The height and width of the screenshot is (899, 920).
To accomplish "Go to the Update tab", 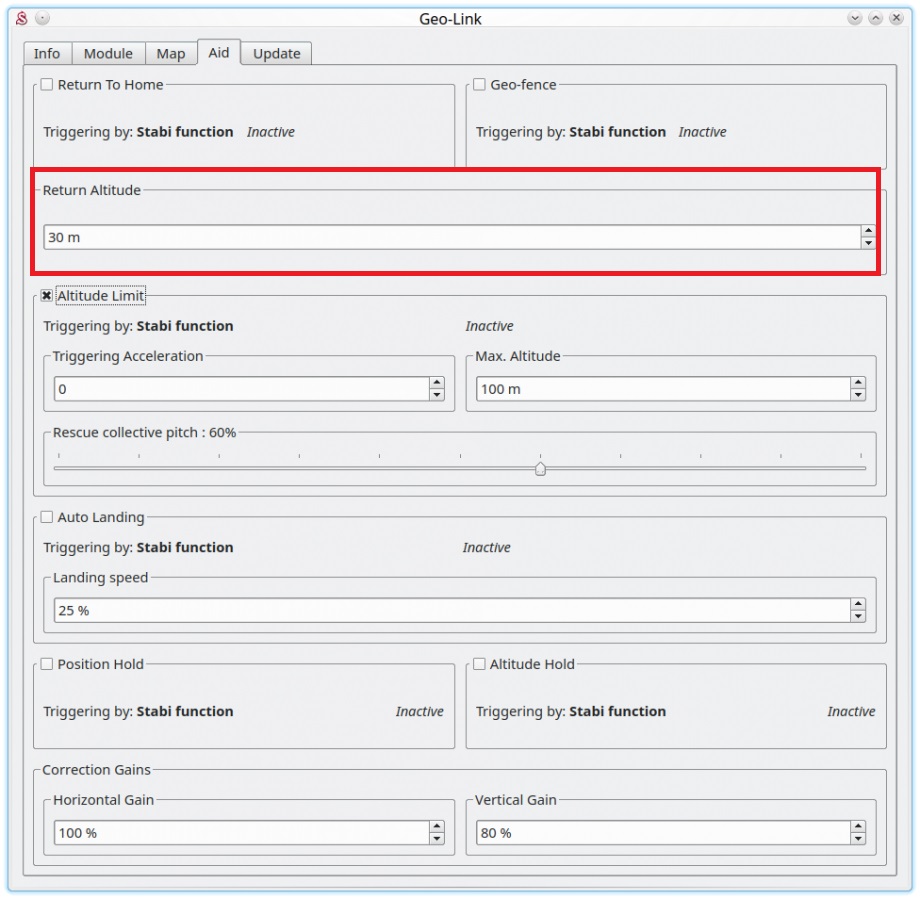I will 276,54.
